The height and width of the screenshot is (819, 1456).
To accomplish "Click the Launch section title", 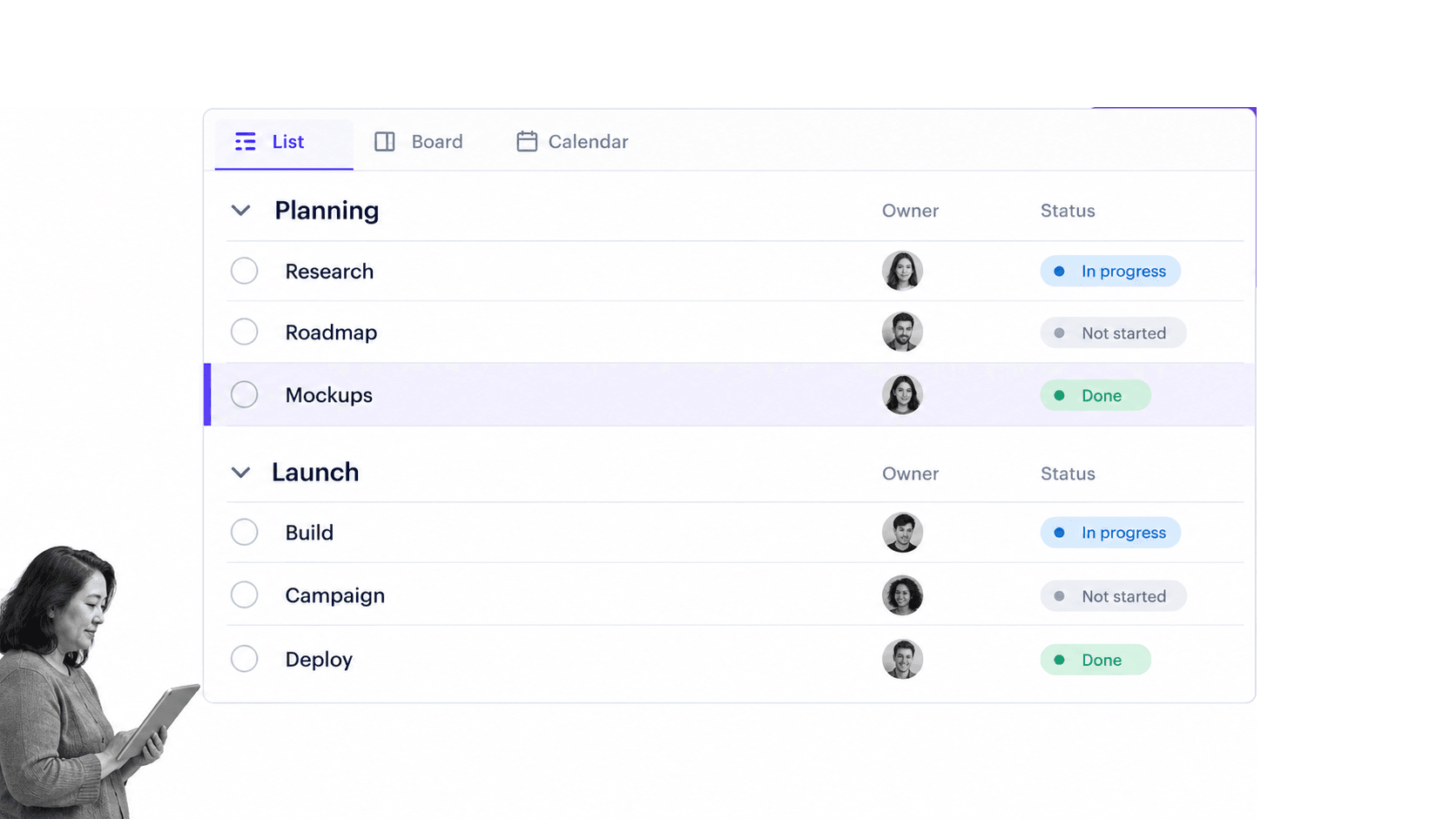I will [x=315, y=473].
